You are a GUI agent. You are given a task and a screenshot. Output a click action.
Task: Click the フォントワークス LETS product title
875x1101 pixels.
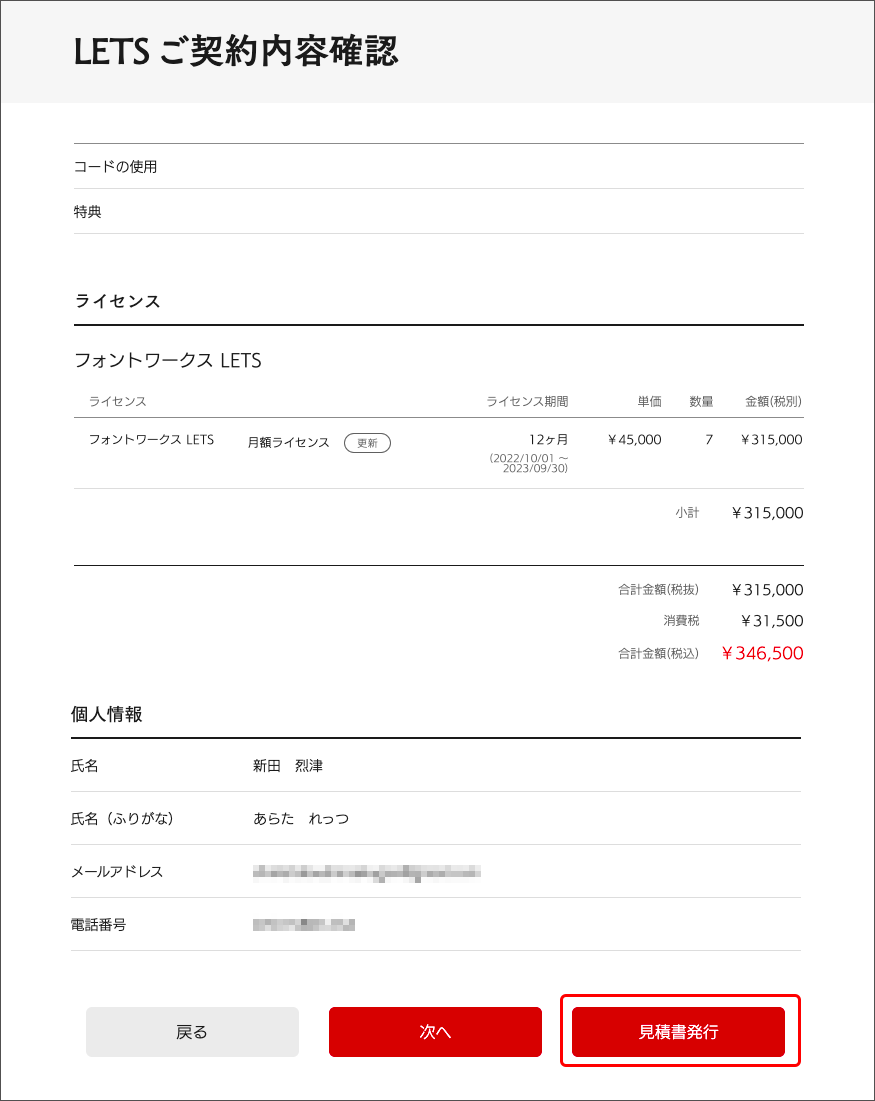point(168,360)
